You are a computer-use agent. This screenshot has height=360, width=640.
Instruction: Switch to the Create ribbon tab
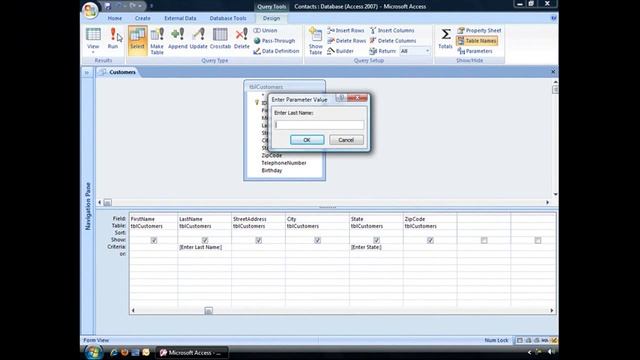click(x=142, y=18)
